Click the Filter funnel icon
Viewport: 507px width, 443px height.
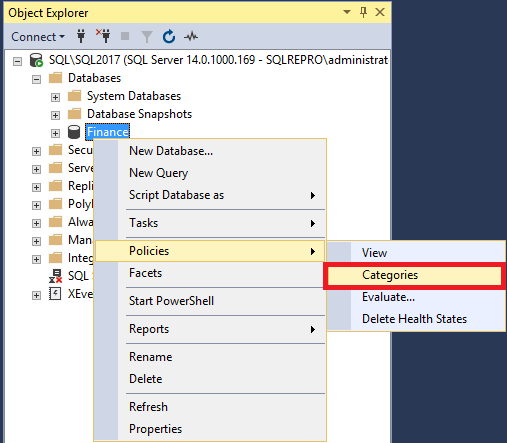[x=147, y=37]
